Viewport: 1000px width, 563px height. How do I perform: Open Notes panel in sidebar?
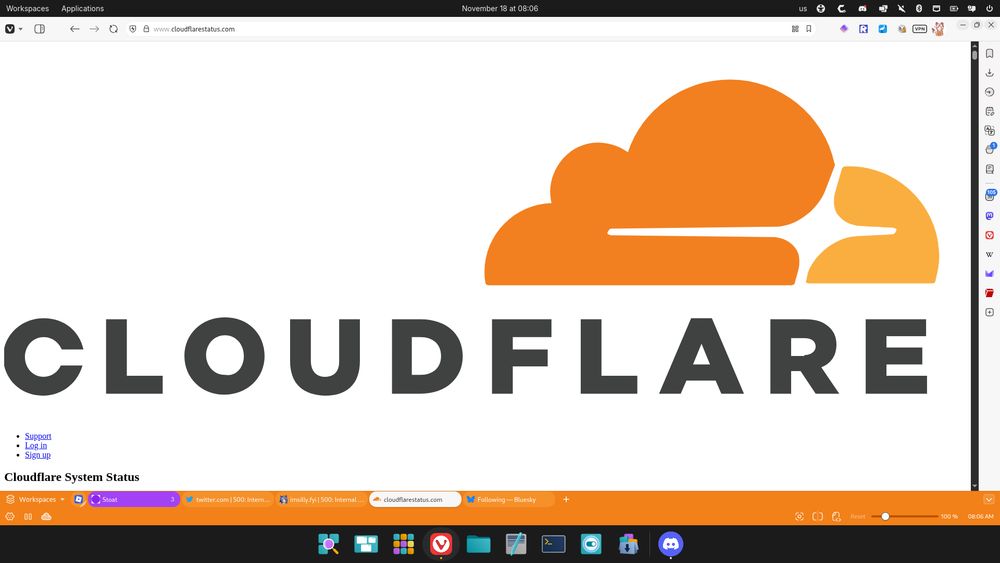(x=990, y=112)
